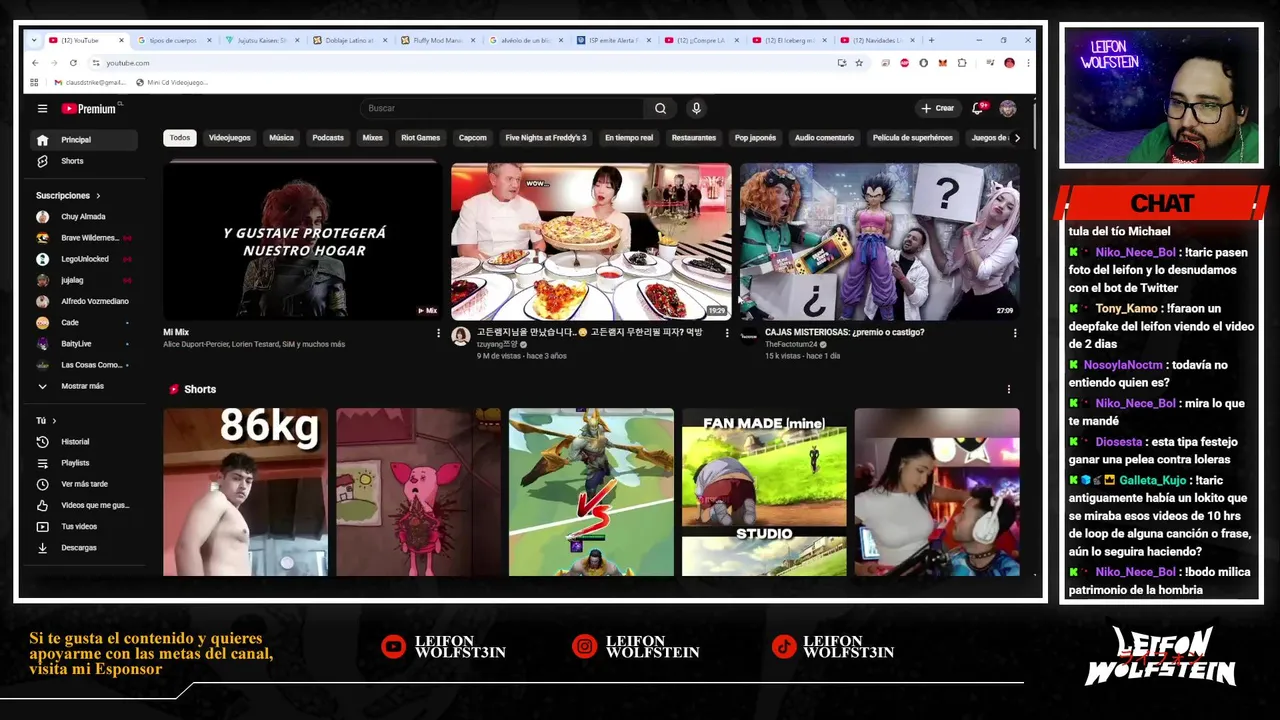Click the YouTube Premium logo
The image size is (1280, 720).
click(x=90, y=108)
